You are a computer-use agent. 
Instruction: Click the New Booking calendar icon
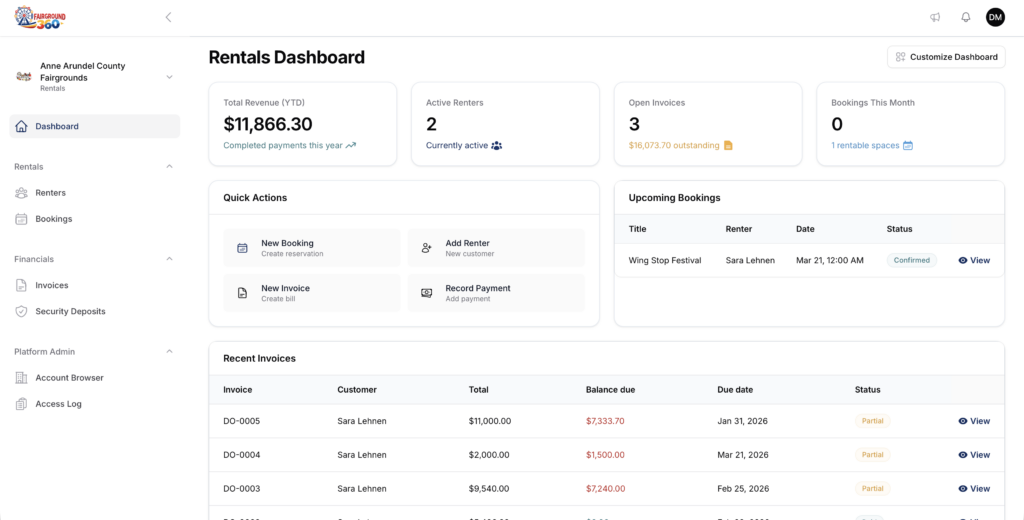tap(242, 248)
